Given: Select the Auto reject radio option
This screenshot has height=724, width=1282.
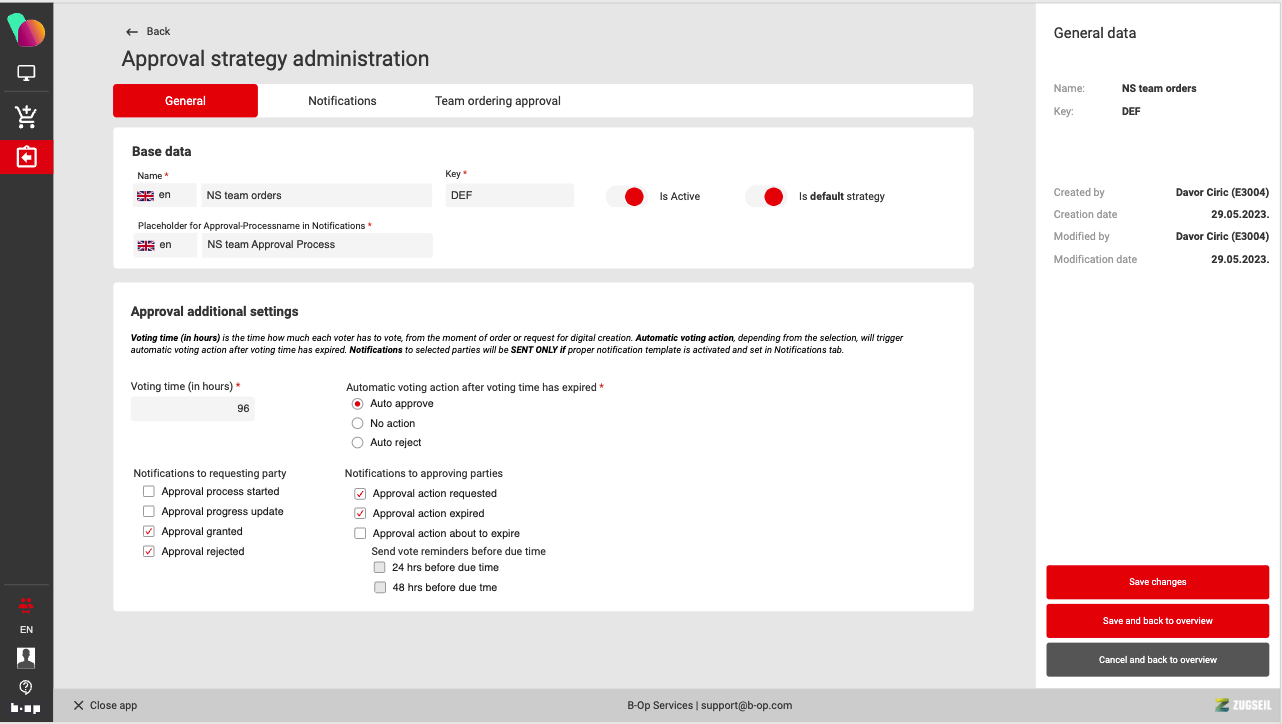Looking at the screenshot, I should (357, 443).
